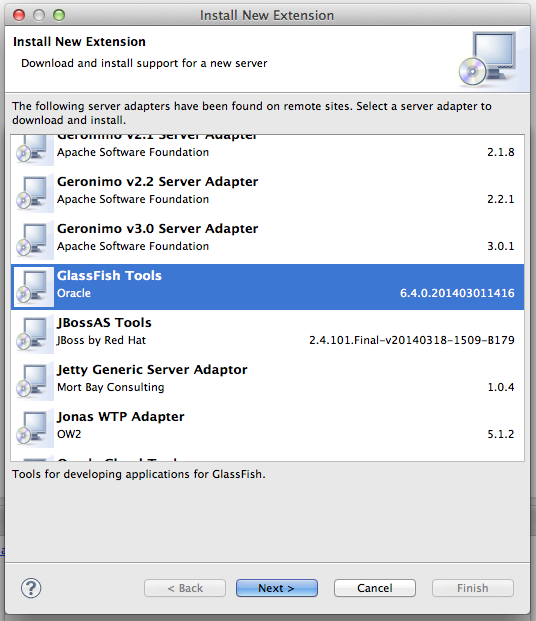Click the Jonas WTP Adapter icon
536x621 pixels.
[34, 428]
